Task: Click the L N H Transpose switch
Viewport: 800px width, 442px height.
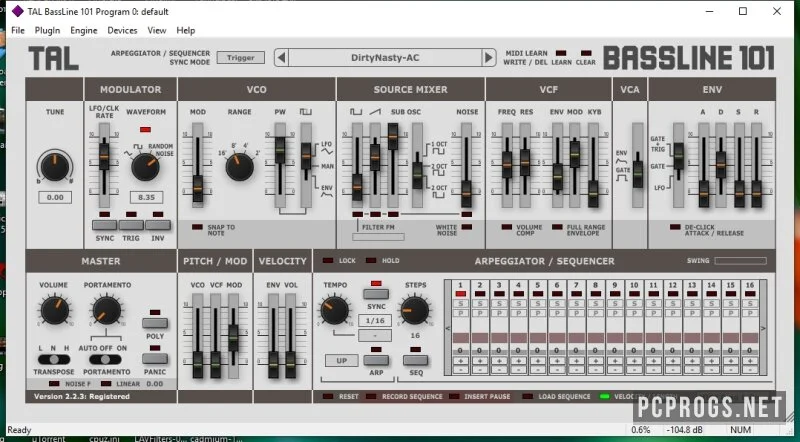Action: [54, 359]
